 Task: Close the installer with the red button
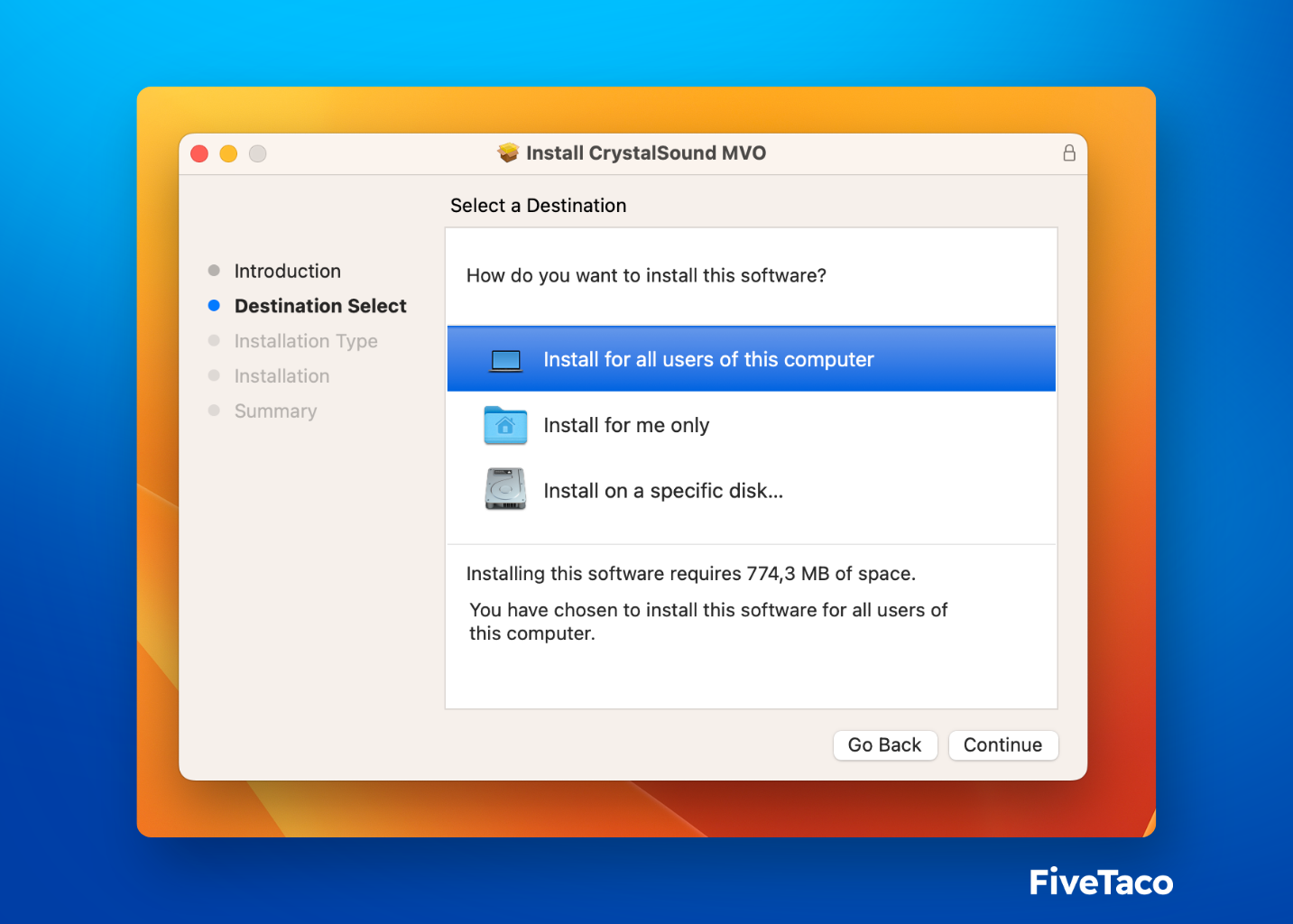click(199, 153)
